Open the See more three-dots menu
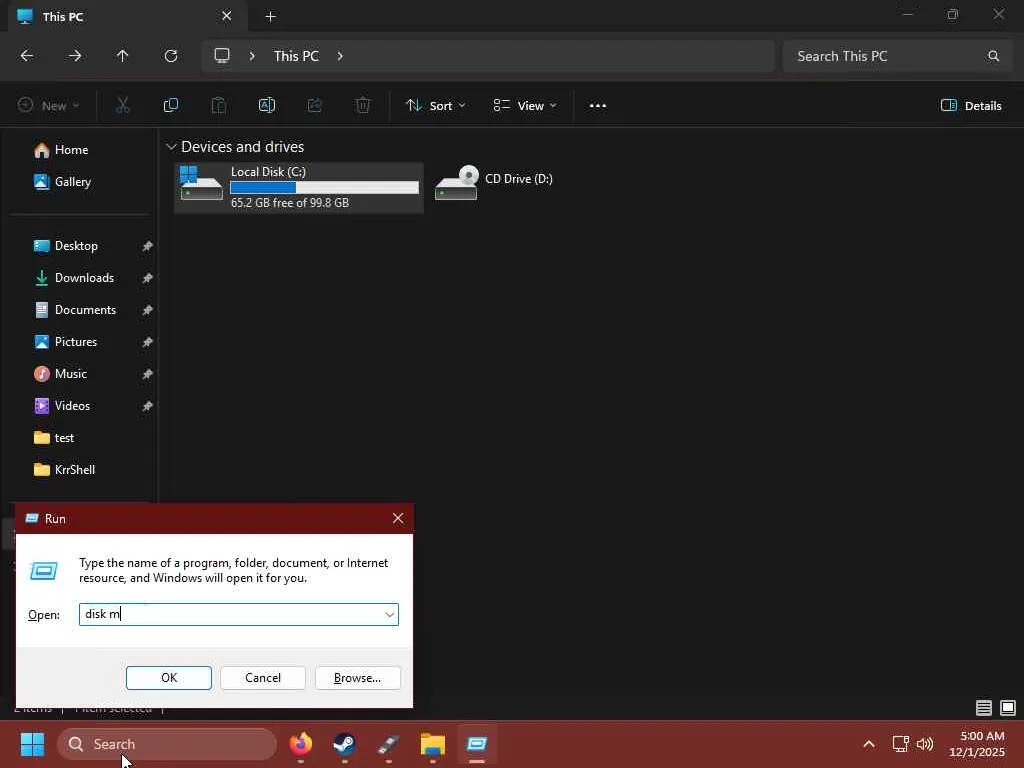Image resolution: width=1024 pixels, height=768 pixels. [x=598, y=105]
